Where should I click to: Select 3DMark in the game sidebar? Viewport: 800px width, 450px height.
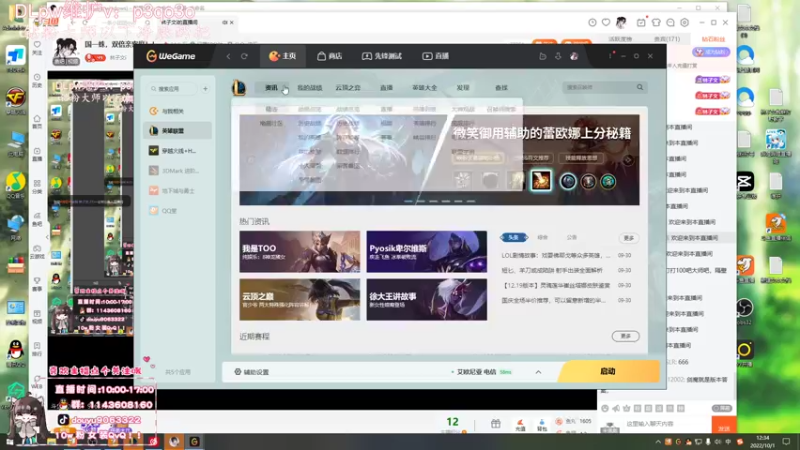[x=178, y=170]
